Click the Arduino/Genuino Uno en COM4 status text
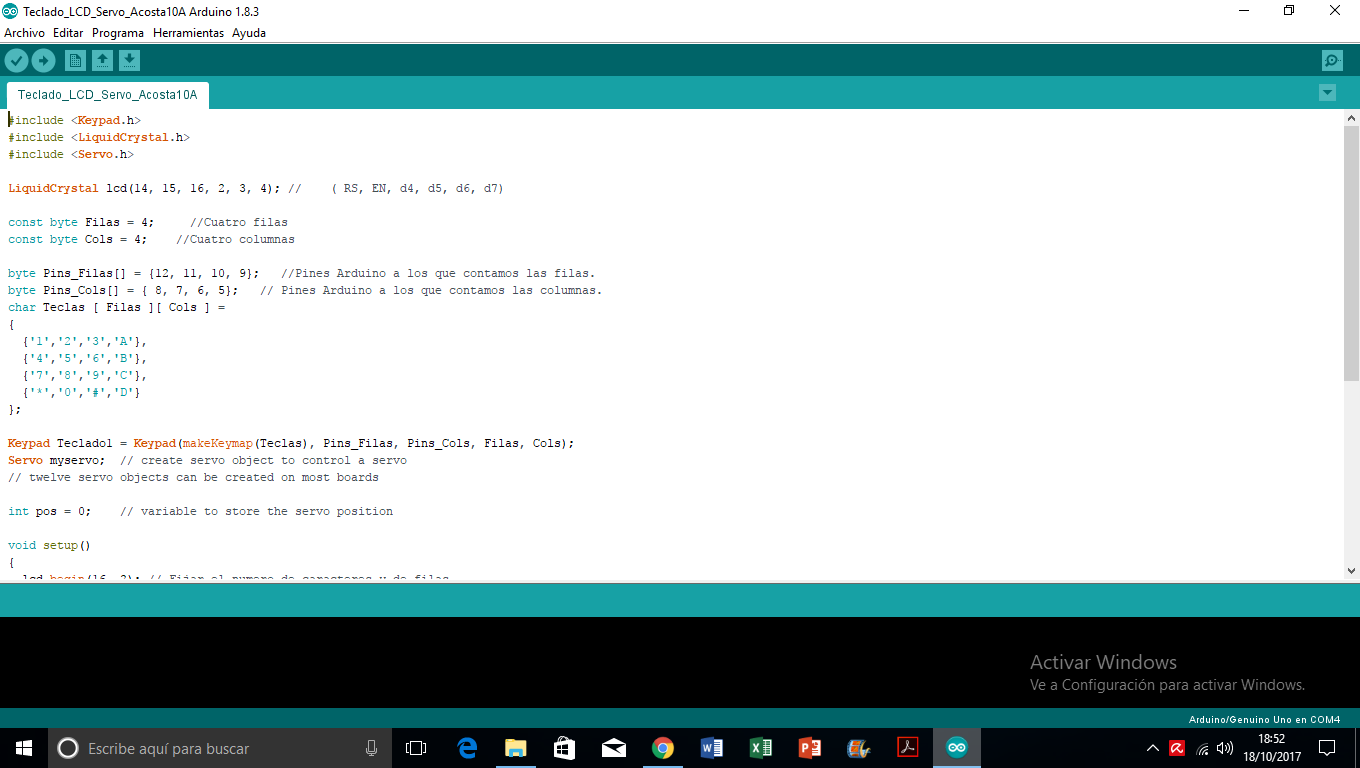The width and height of the screenshot is (1360, 768). [1264, 719]
